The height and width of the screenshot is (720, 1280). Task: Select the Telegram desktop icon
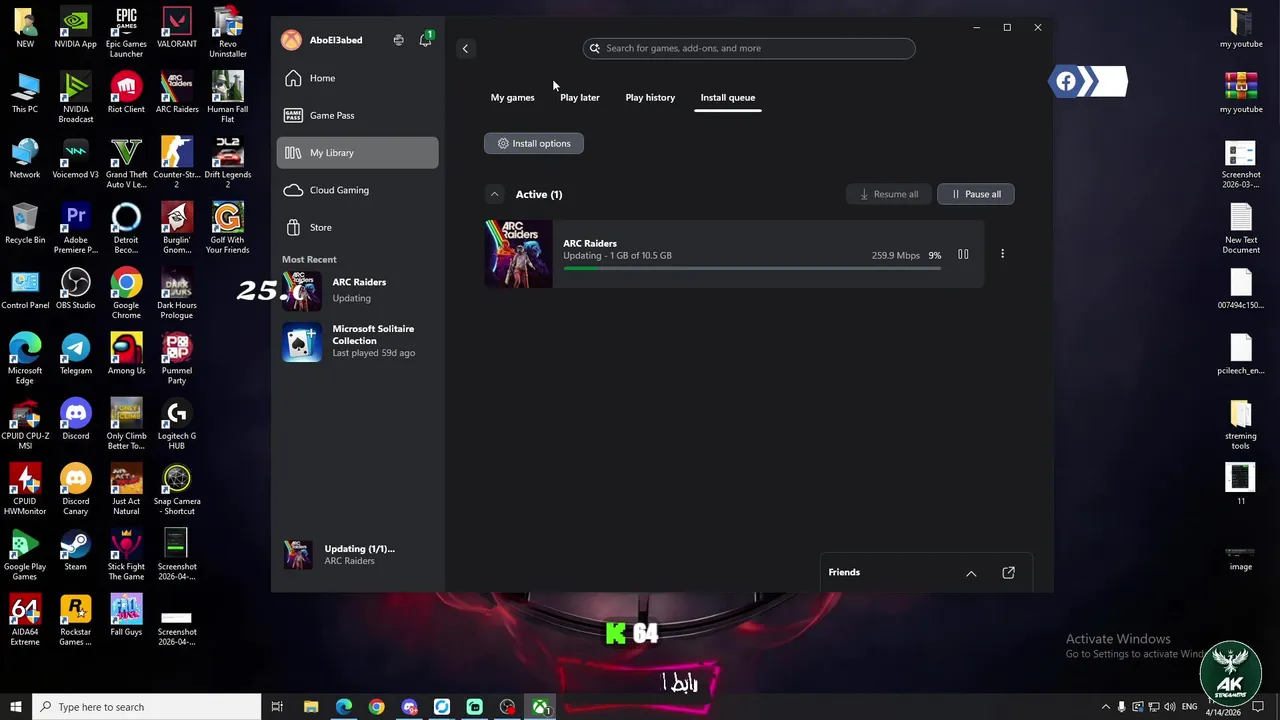pyautogui.click(x=75, y=355)
